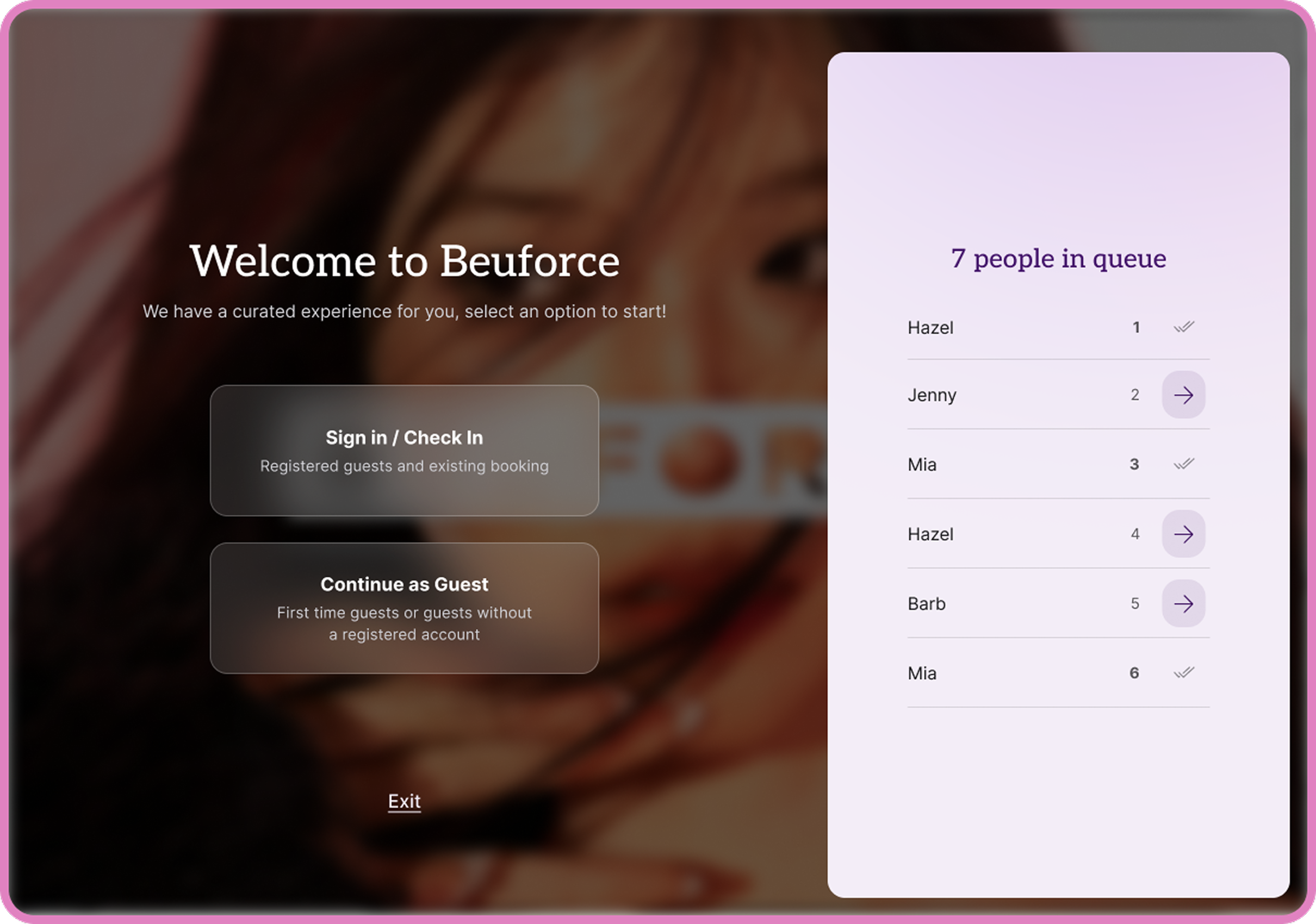The image size is (1316, 924).
Task: Open Sign in / Check In option
Action: (x=404, y=450)
